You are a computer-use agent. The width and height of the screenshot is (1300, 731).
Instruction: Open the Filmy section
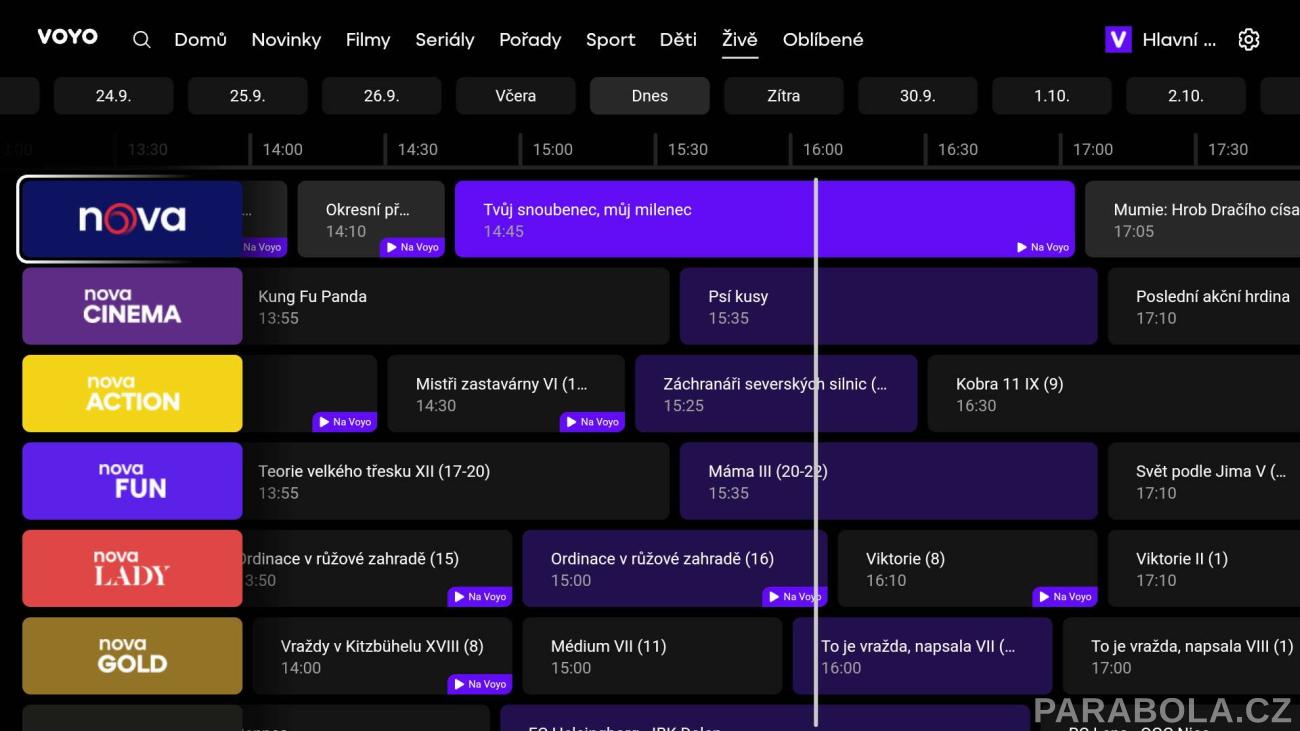tap(368, 40)
